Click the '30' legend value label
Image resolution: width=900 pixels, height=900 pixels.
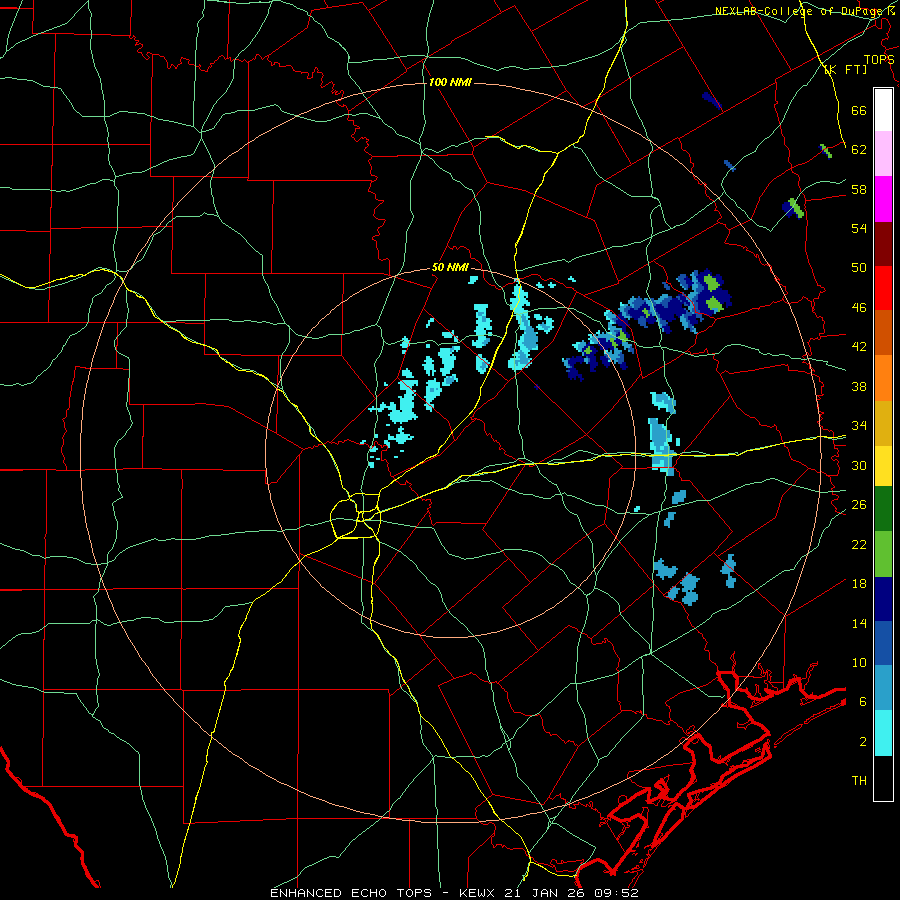coord(859,465)
